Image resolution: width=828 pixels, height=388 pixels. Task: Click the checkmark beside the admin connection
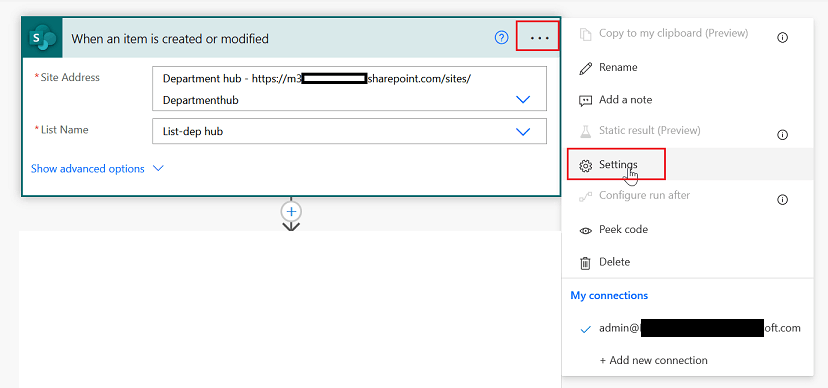[x=585, y=329]
